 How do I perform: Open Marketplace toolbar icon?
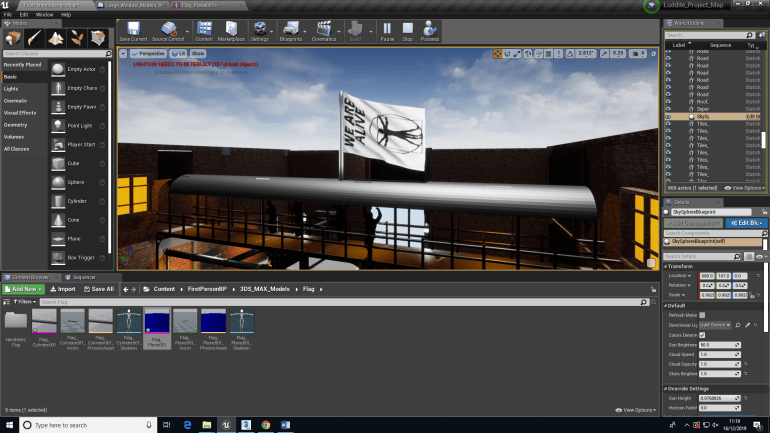pyautogui.click(x=231, y=31)
